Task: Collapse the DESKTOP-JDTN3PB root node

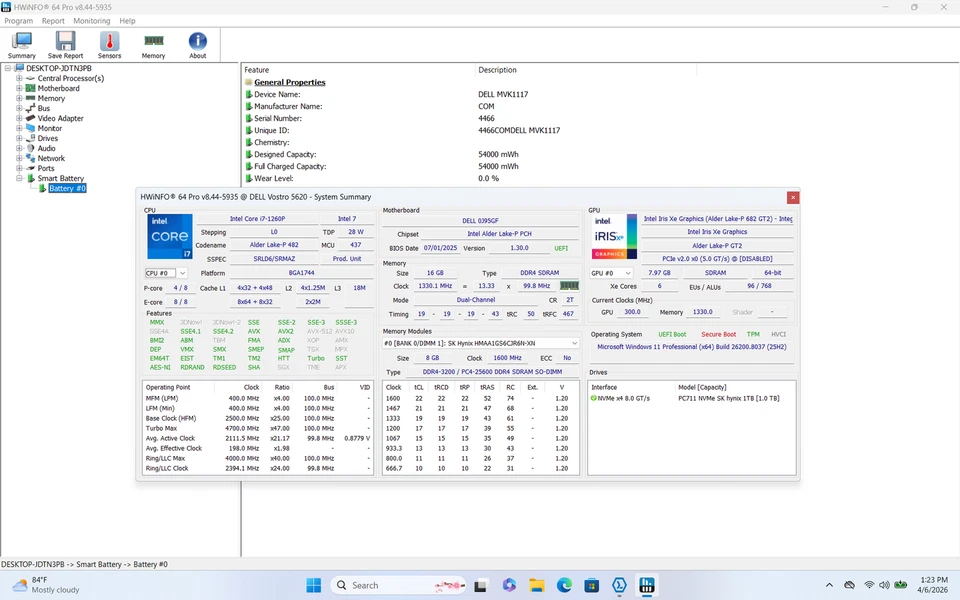Action: pos(8,68)
